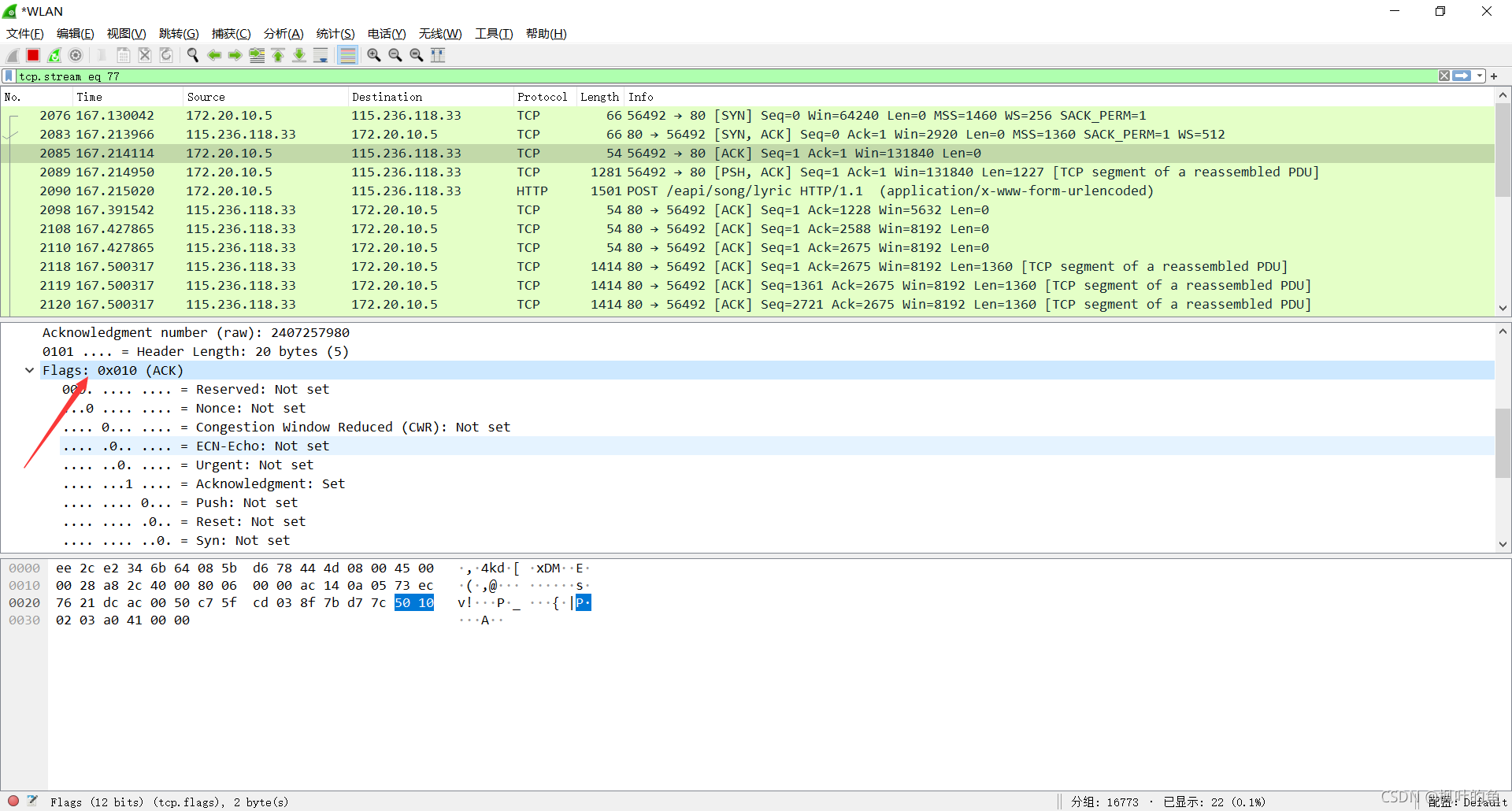
Task: Open capture options gear icon
Action: tap(76, 55)
